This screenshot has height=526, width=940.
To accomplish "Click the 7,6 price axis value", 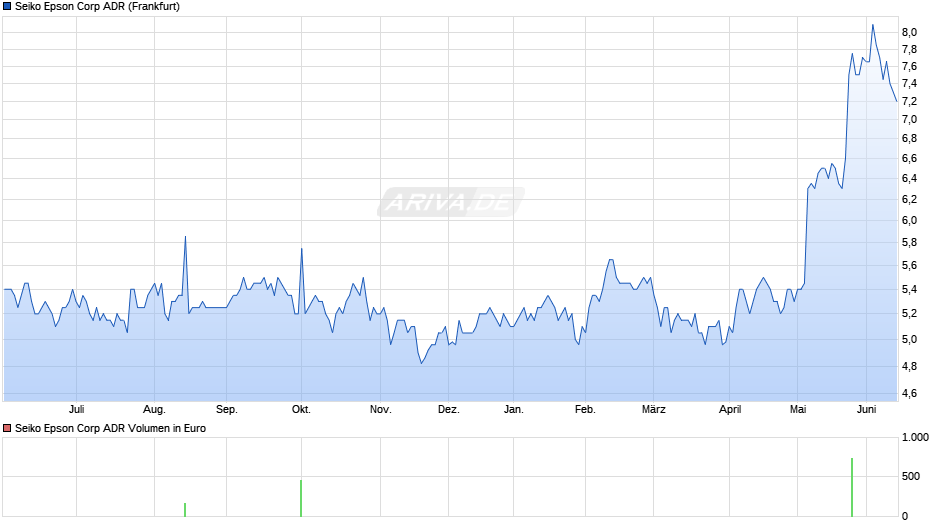I will coord(909,67).
